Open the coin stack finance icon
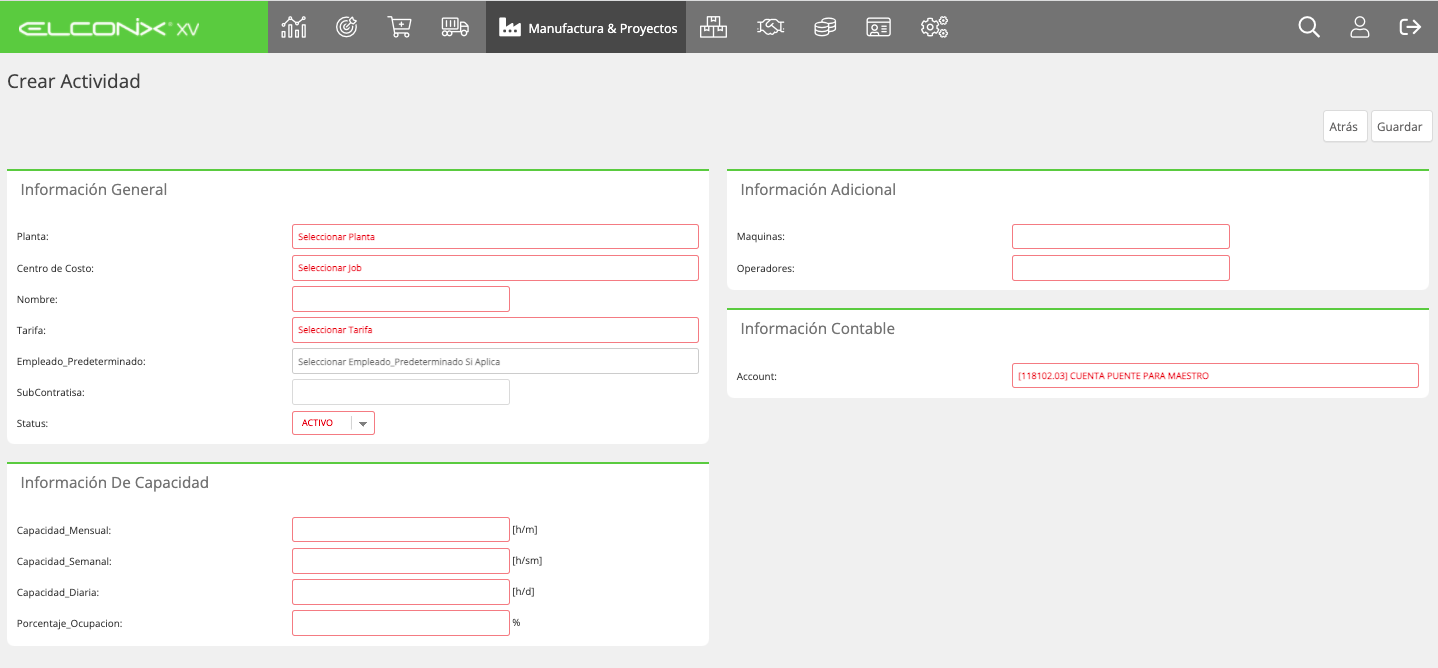 pyautogui.click(x=825, y=27)
